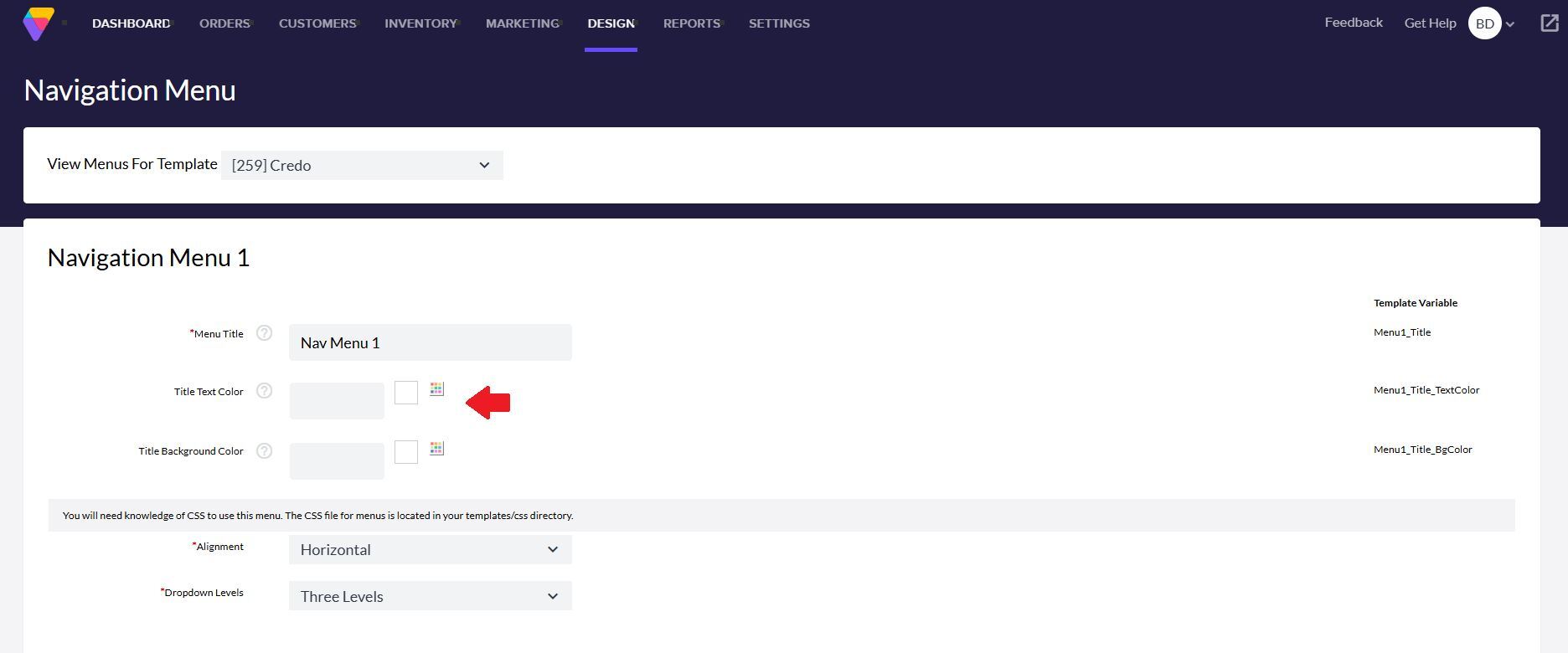Open the Dropdown Levels selector

coord(430,596)
